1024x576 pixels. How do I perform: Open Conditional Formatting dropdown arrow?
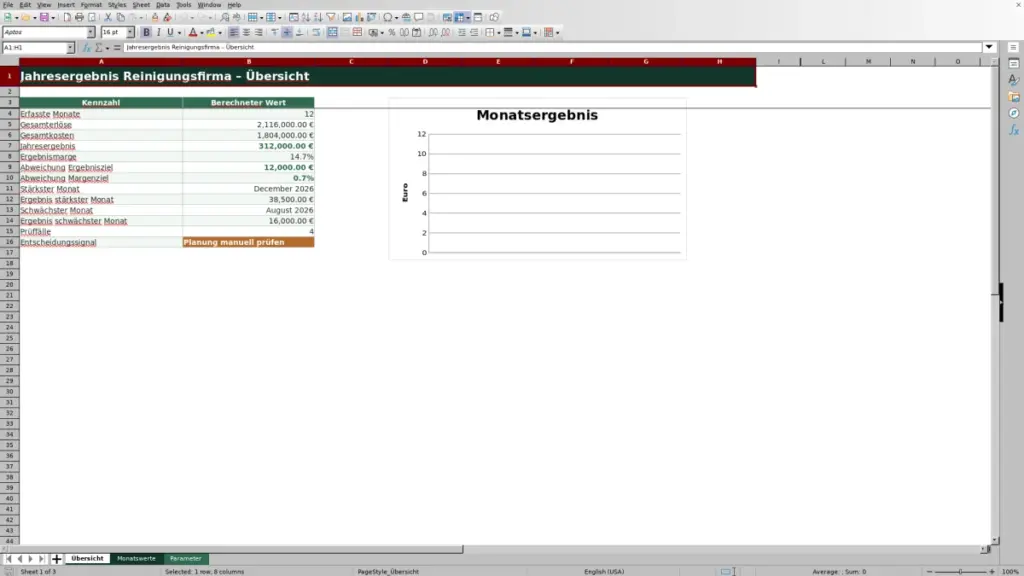[x=557, y=32]
